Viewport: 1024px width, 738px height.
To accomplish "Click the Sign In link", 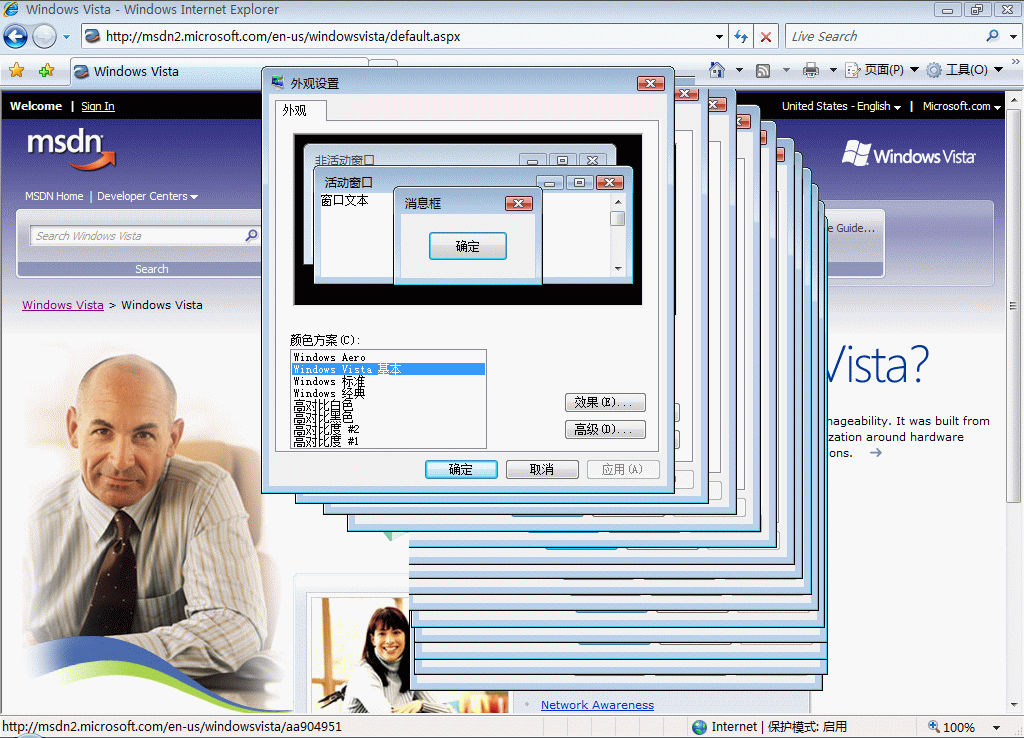I will [98, 106].
